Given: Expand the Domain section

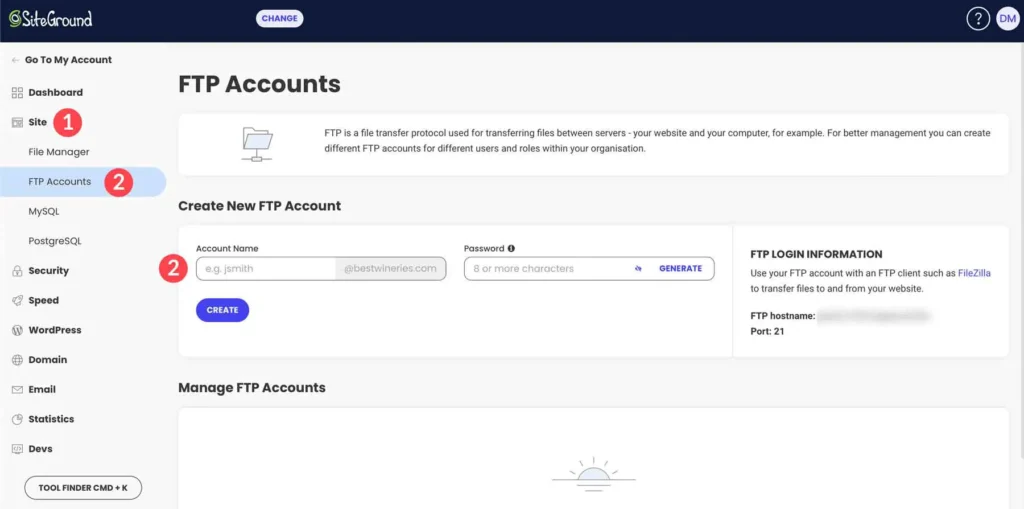Looking at the screenshot, I should pyautogui.click(x=48, y=360).
